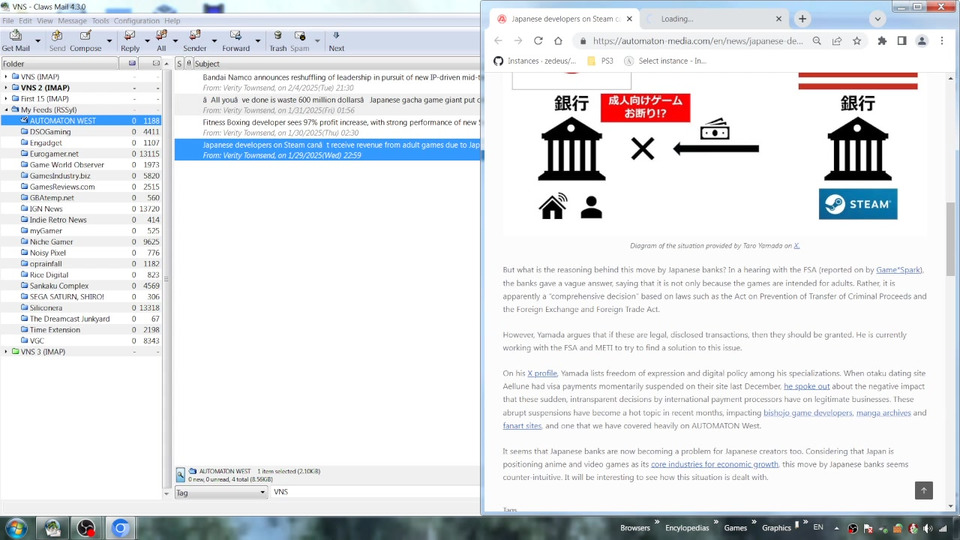The image size is (960, 540).
Task: Click Get Mail toolbar icon
Action: (15, 41)
